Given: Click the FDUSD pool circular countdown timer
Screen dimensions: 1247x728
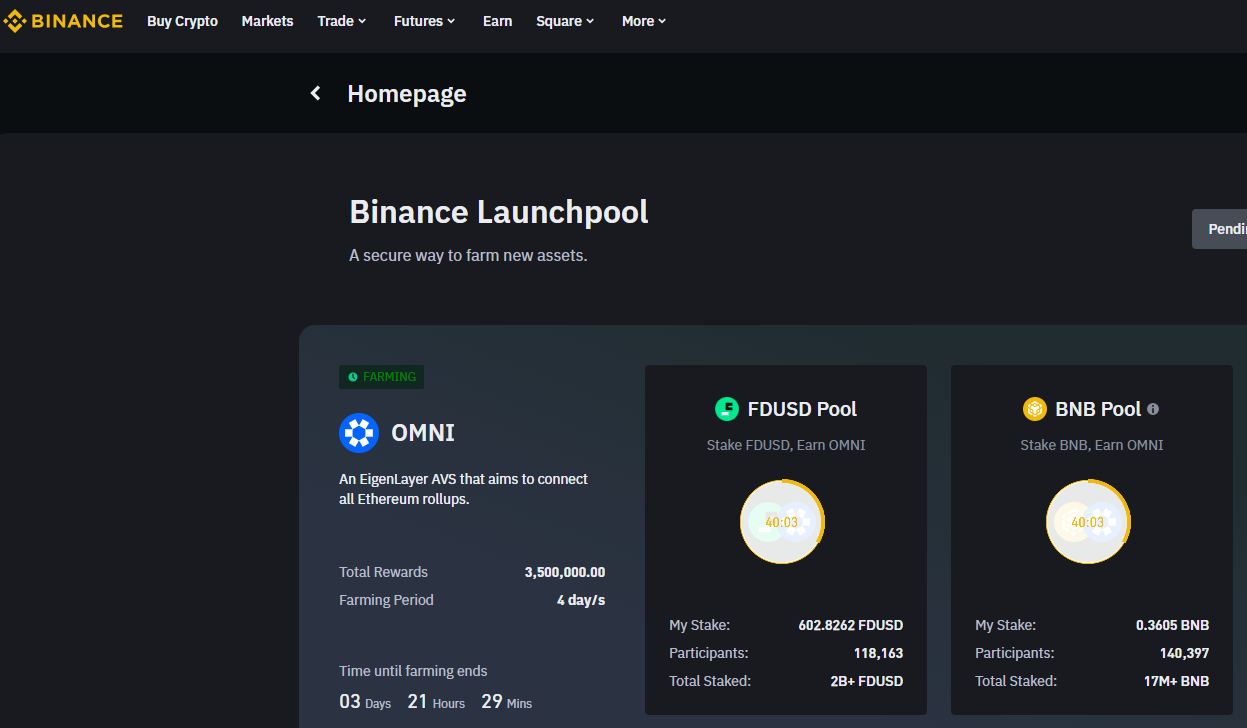Looking at the screenshot, I should (782, 522).
